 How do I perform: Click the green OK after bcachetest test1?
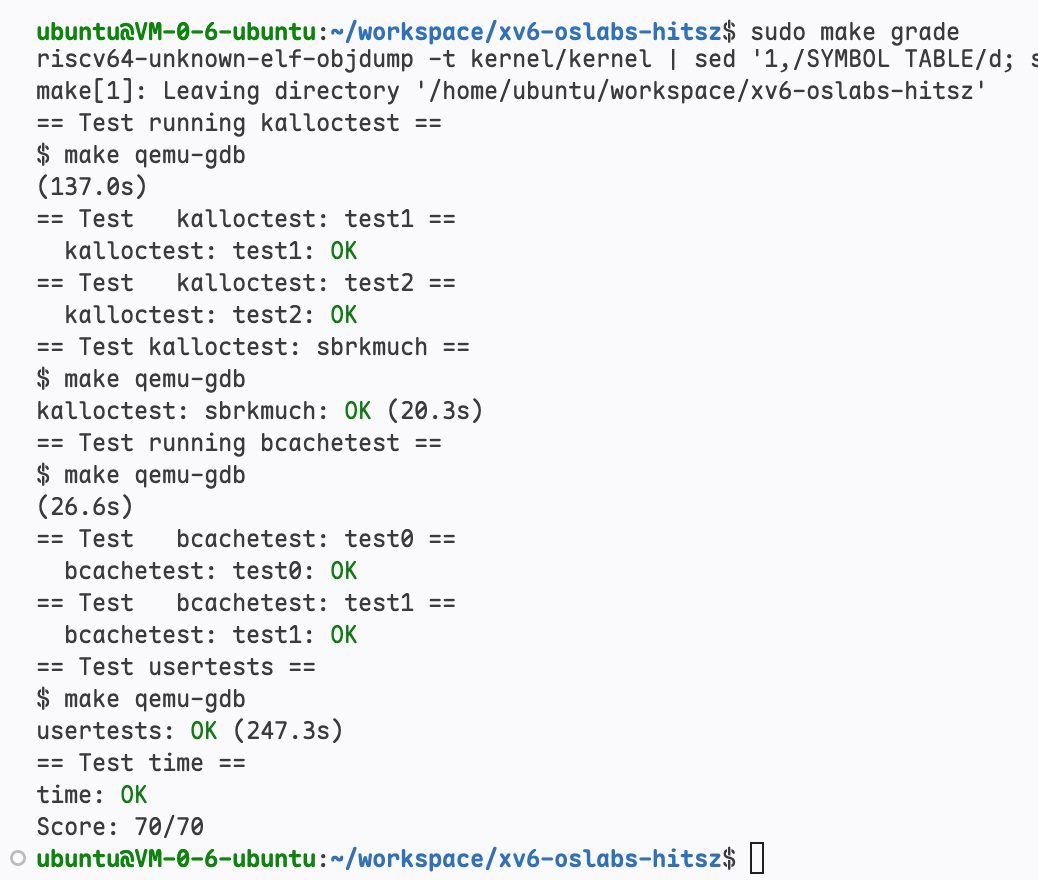pyautogui.click(x=344, y=635)
